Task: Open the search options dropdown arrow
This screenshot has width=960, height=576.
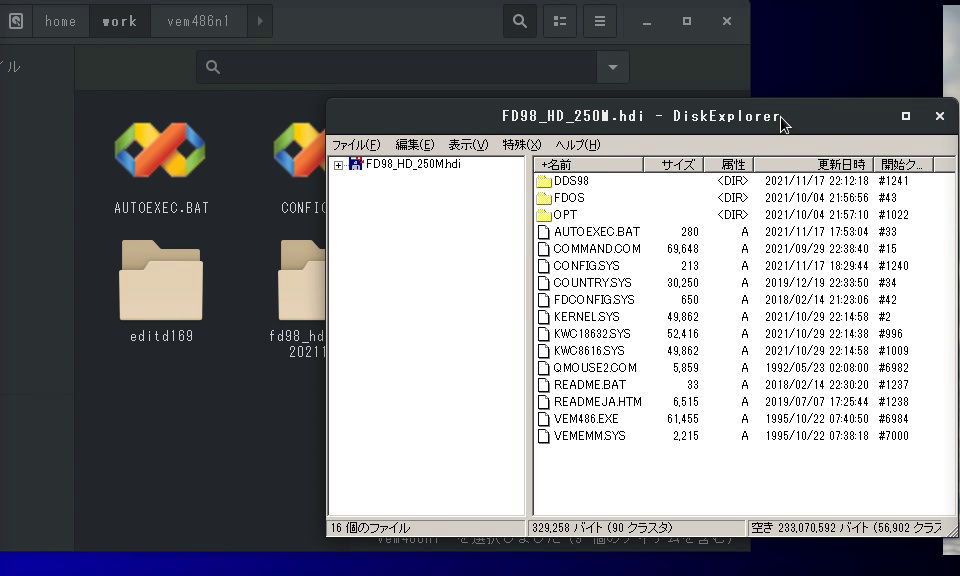Action: click(x=613, y=67)
